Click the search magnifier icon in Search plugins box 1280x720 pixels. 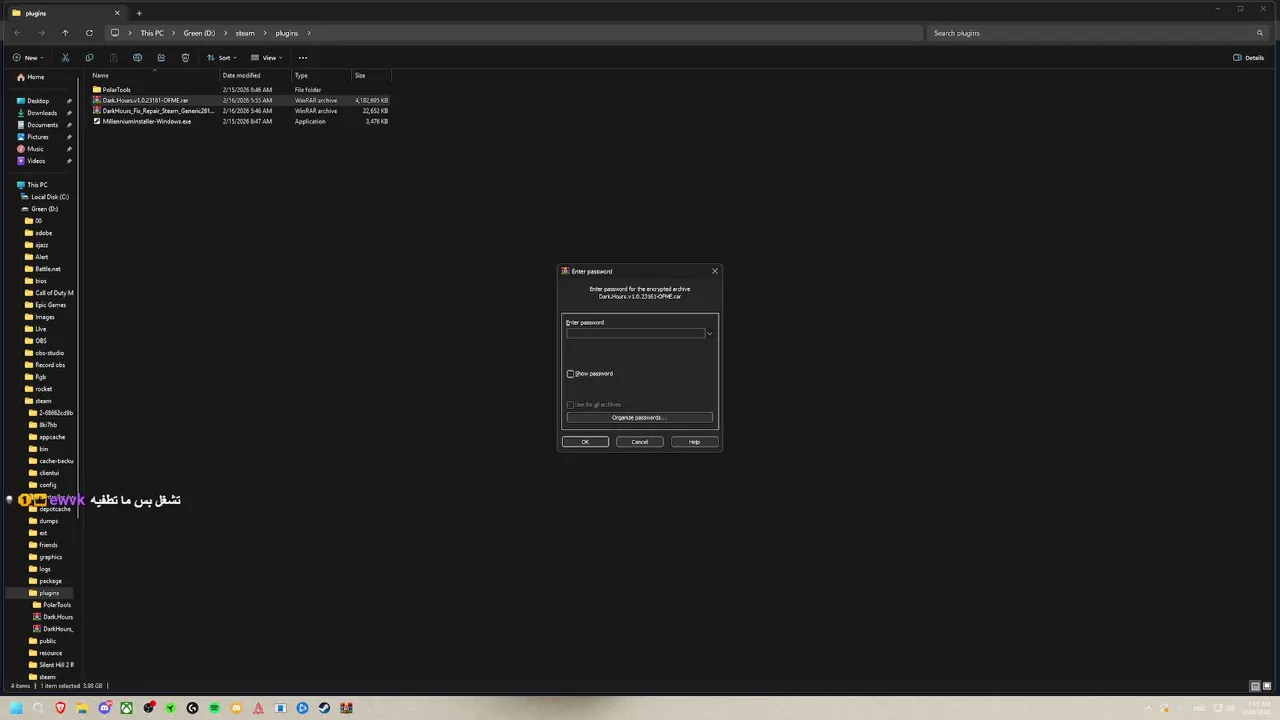(1260, 33)
